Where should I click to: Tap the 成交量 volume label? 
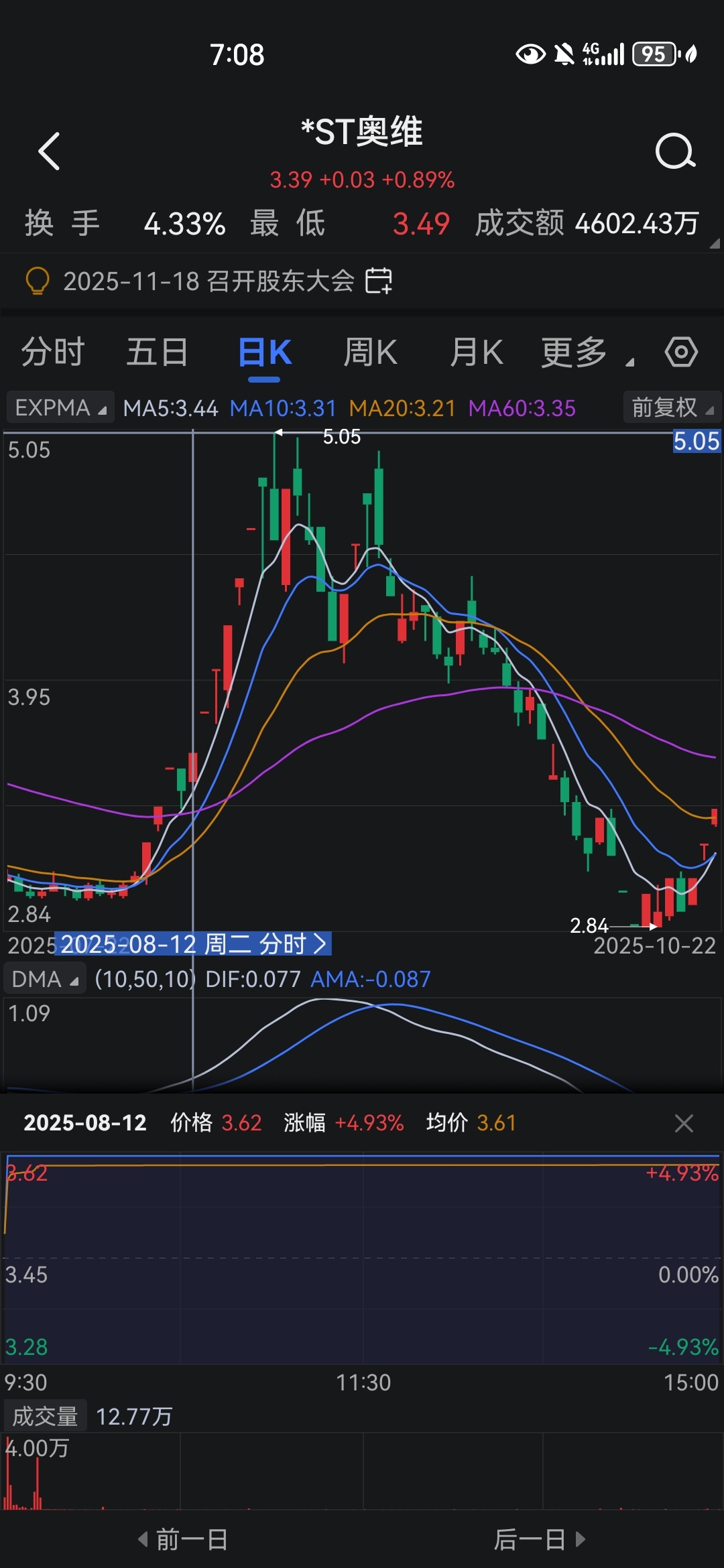[45, 1417]
